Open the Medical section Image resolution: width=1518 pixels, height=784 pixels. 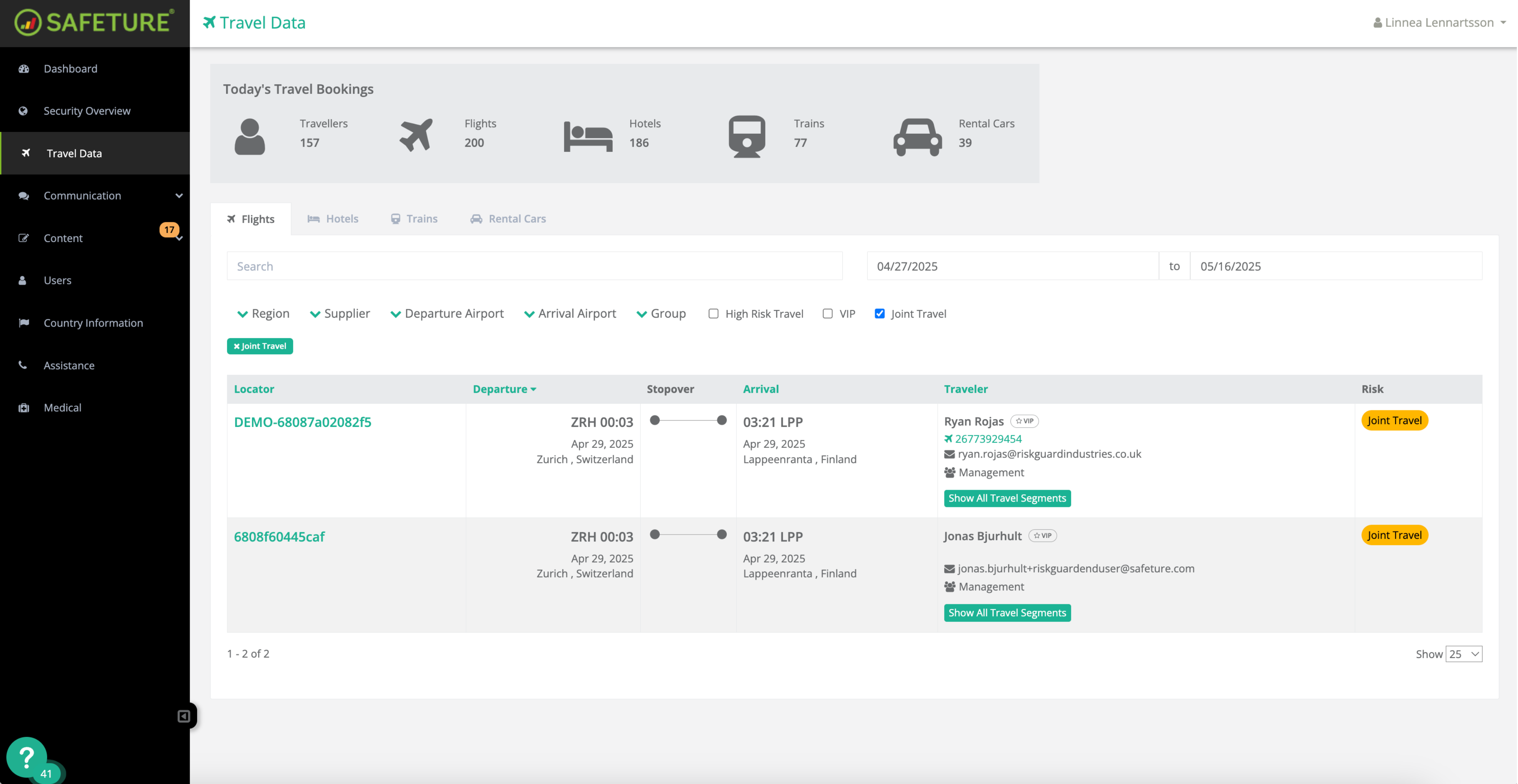[62, 407]
